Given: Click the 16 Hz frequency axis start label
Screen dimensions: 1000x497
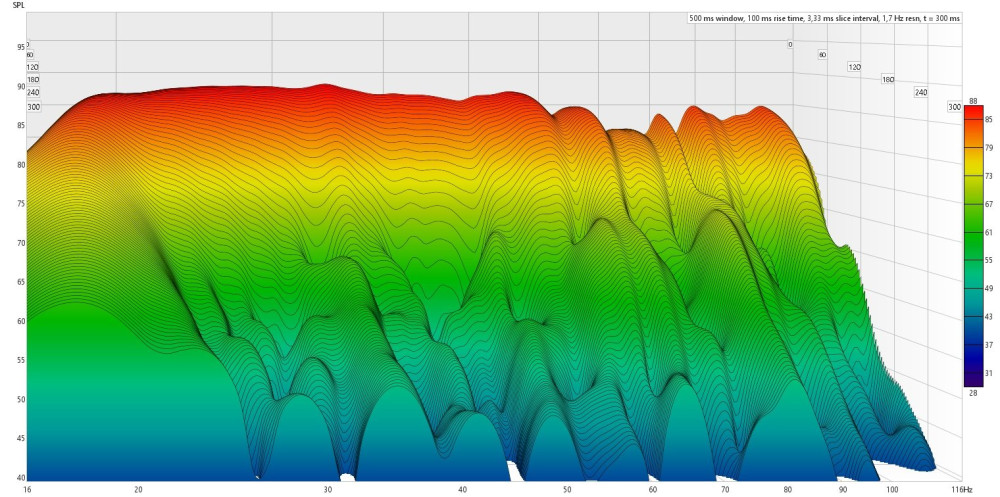Looking at the screenshot, I should coord(26,489).
